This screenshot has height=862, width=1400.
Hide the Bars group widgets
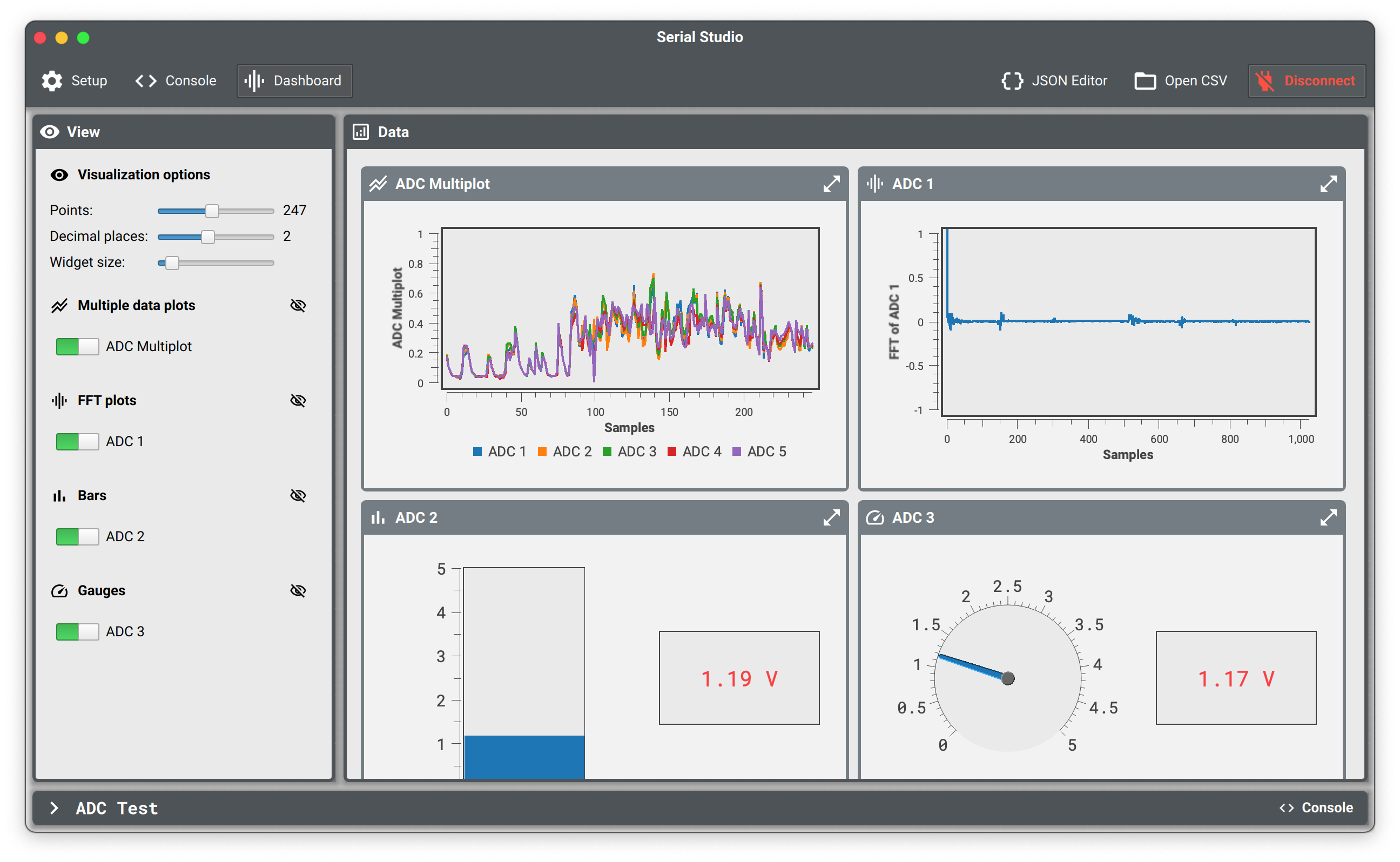pos(298,495)
